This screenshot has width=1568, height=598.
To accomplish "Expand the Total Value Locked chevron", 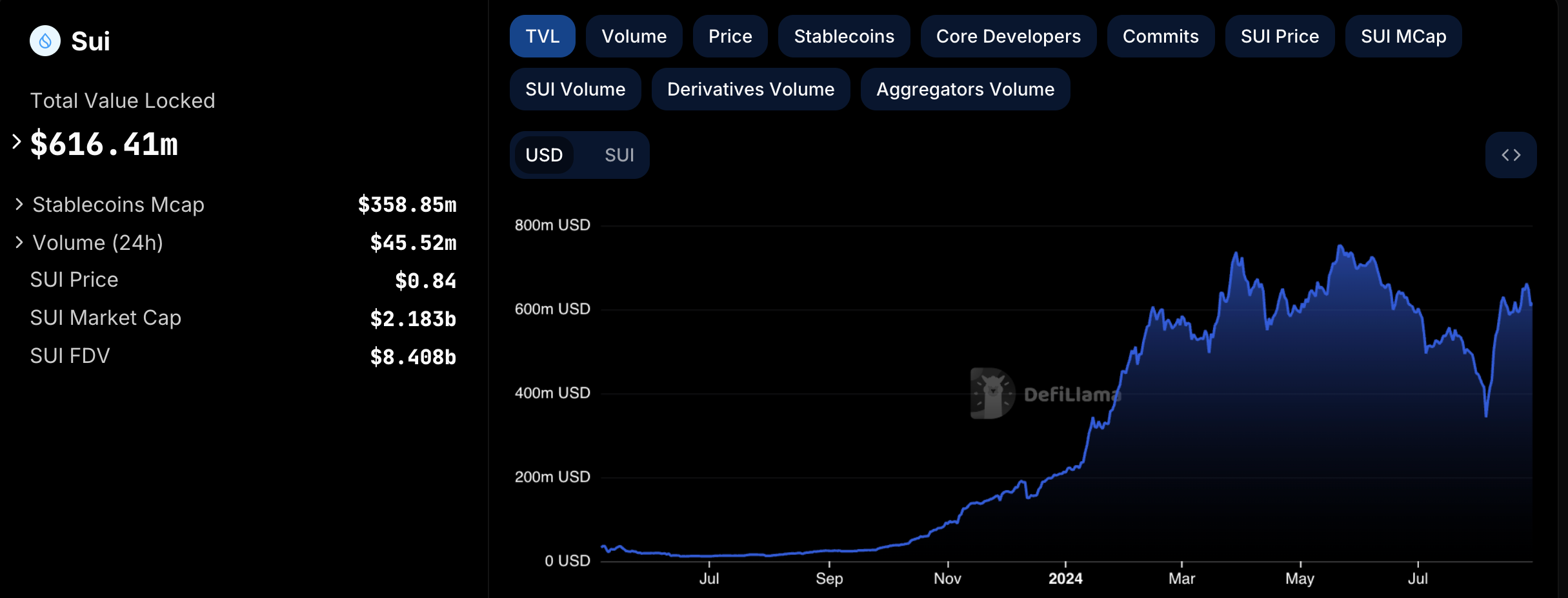I will (17, 141).
